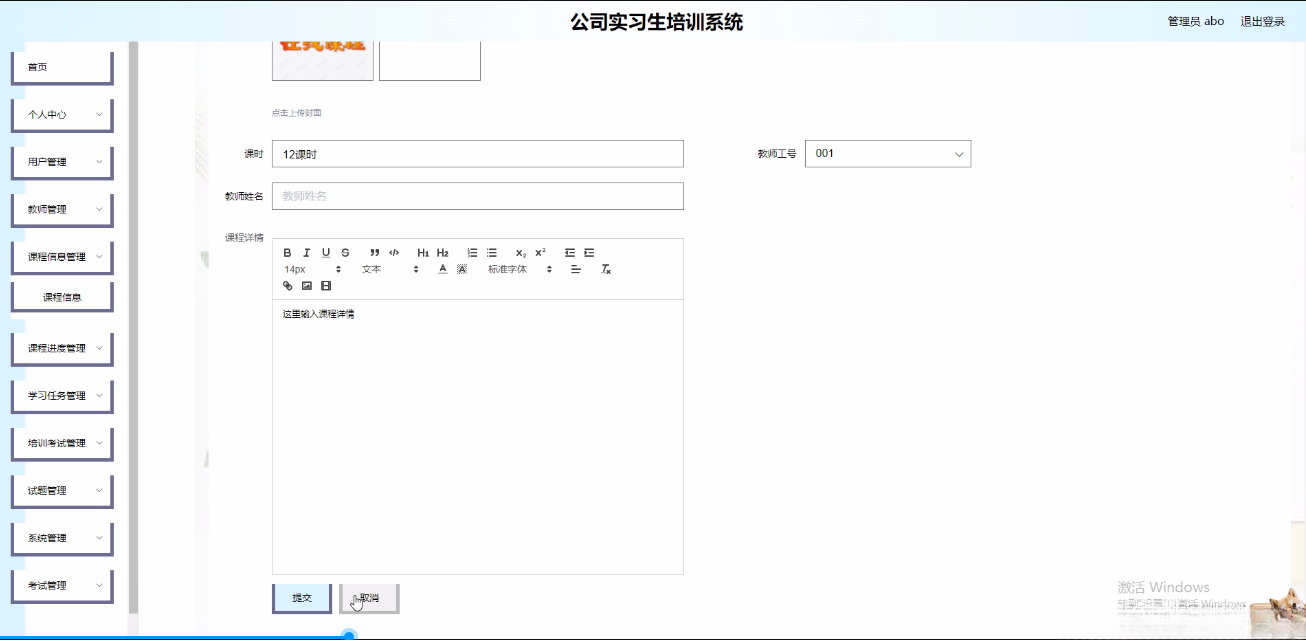Image resolution: width=1306 pixels, height=640 pixels.
Task: Select 课程信息 in the sidebar
Action: tap(62, 295)
